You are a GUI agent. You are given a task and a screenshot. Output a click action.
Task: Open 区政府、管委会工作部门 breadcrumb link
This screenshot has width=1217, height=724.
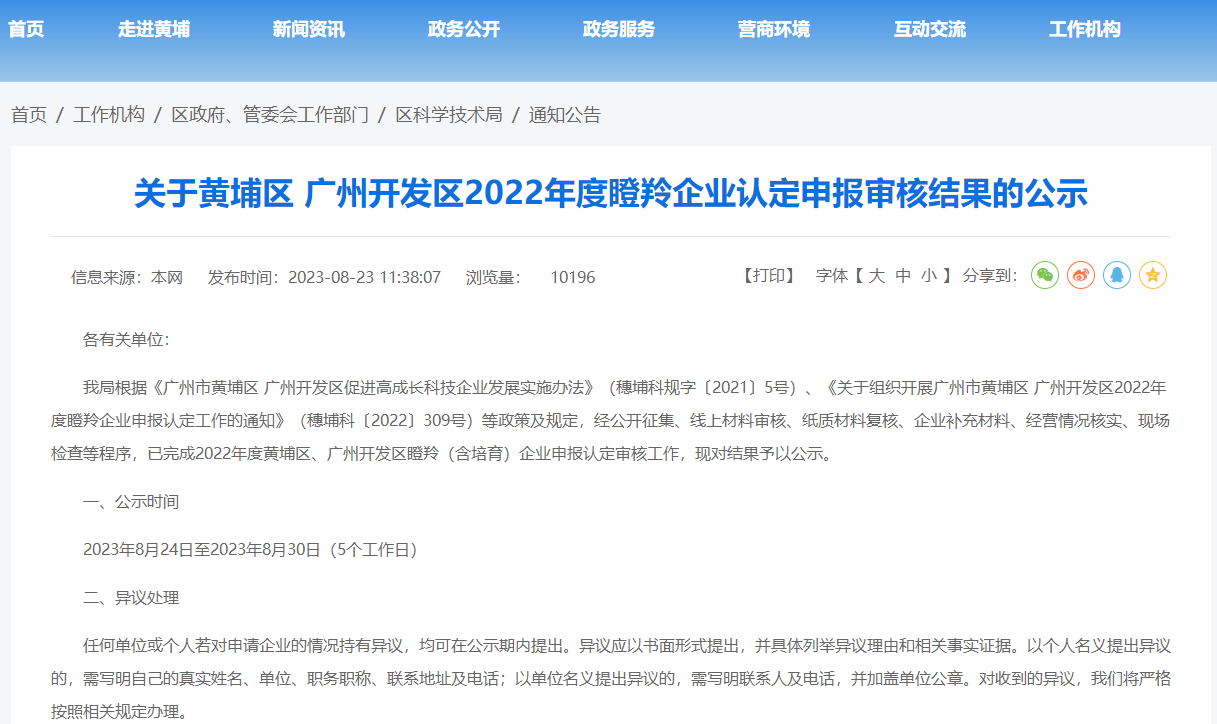click(x=270, y=115)
